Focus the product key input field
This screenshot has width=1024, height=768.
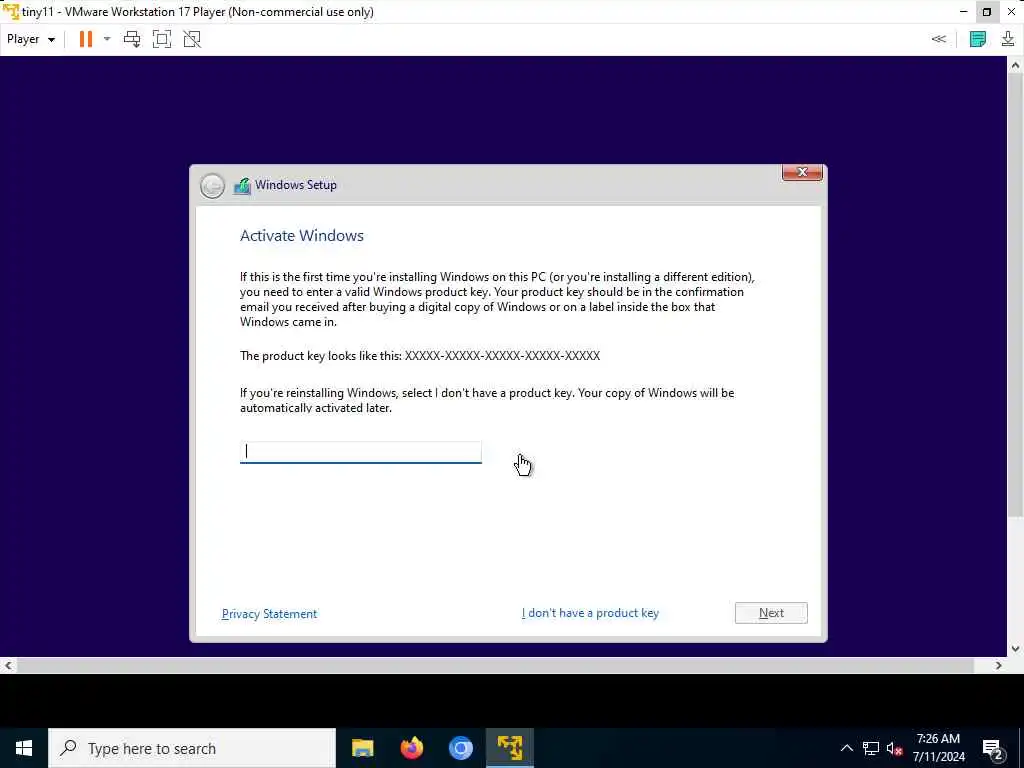[360, 452]
